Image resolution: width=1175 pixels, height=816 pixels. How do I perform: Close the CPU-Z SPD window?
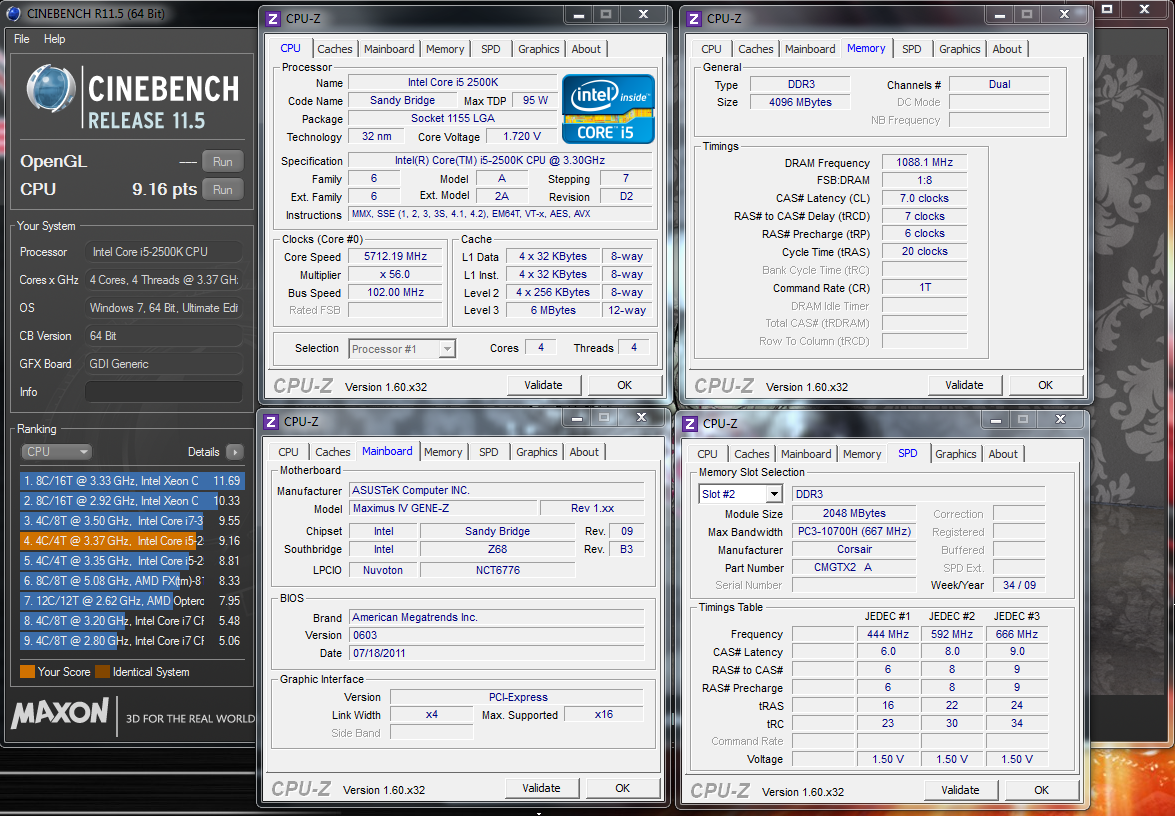coord(1060,420)
